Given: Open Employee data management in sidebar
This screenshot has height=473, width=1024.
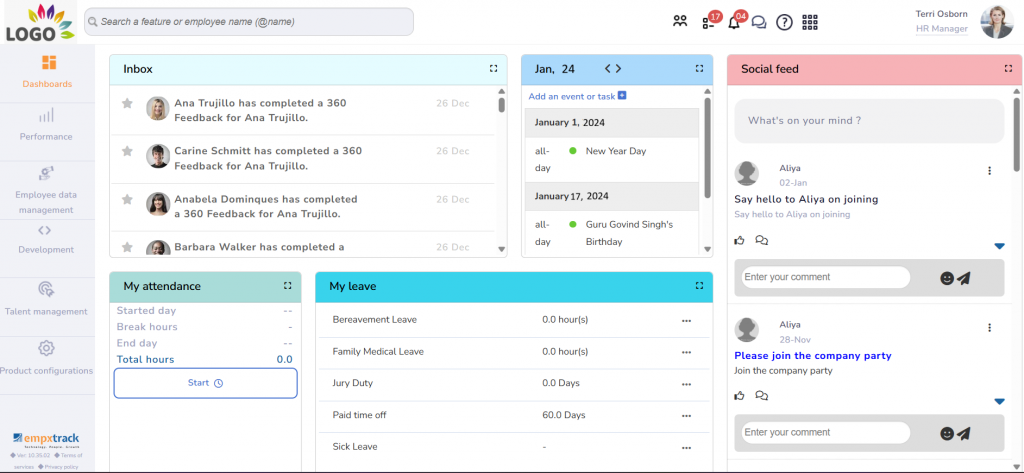Looking at the screenshot, I should click(46, 191).
